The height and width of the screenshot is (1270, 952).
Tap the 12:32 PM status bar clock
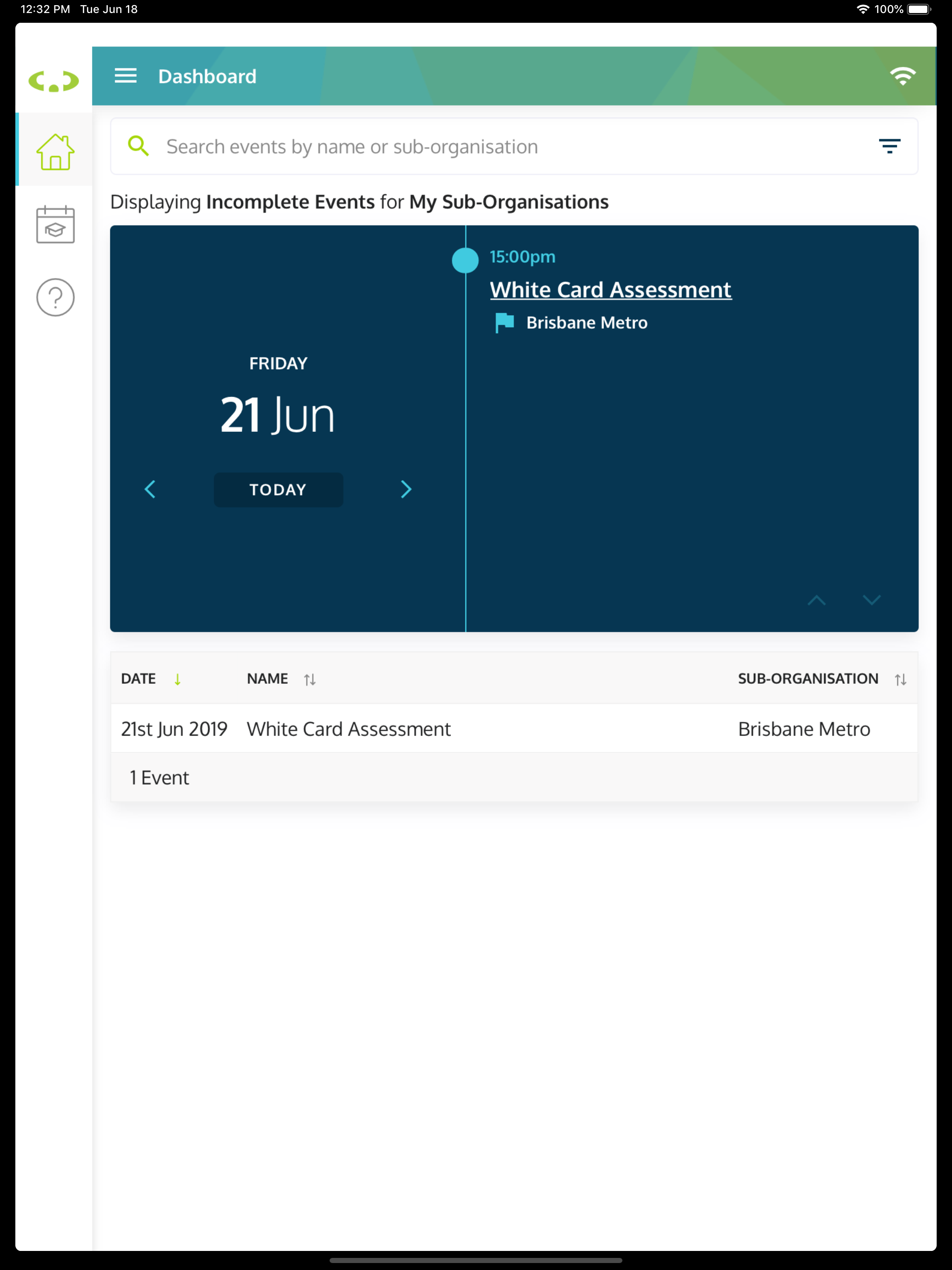[46, 9]
